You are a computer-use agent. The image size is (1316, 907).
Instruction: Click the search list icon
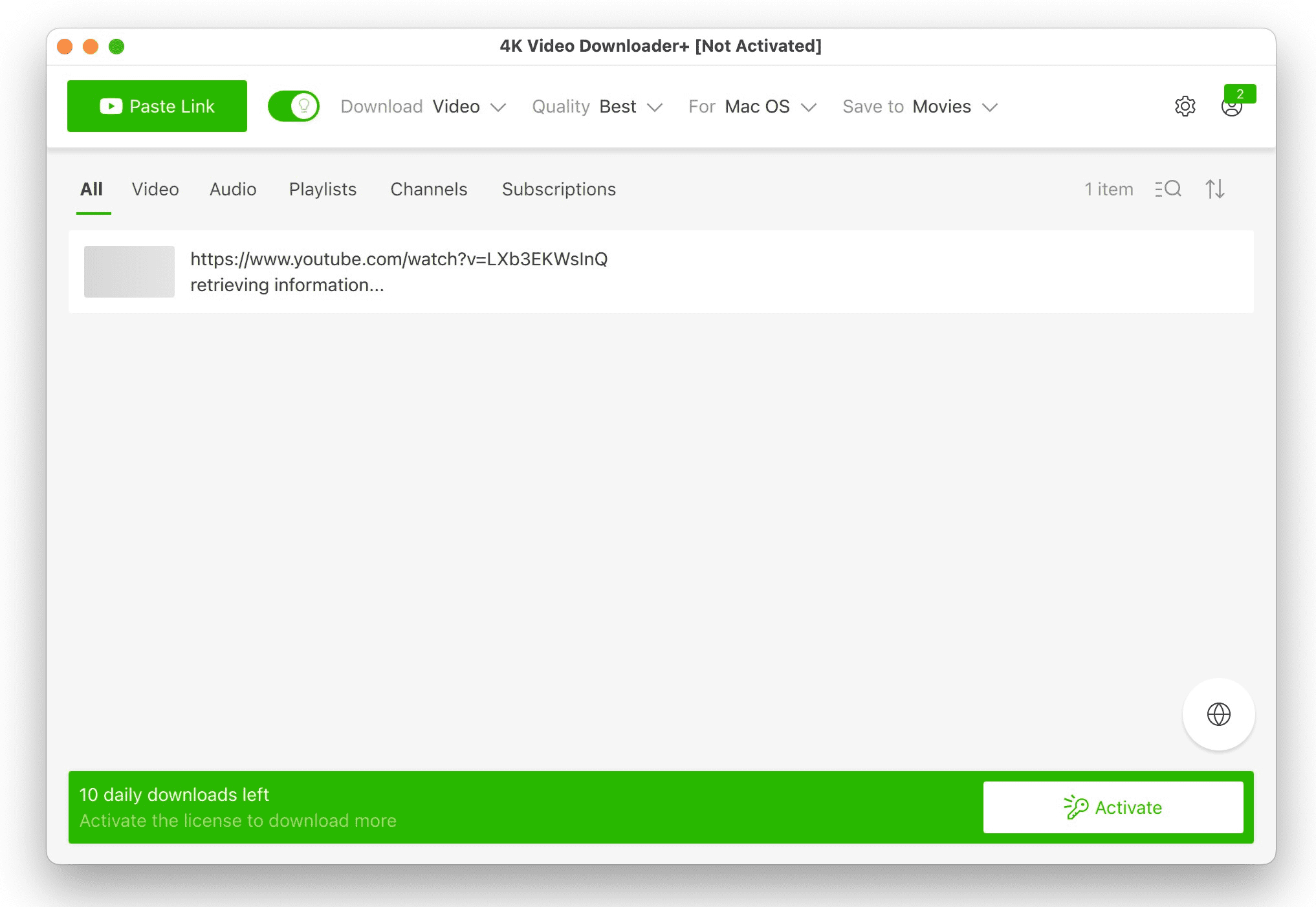(1168, 189)
